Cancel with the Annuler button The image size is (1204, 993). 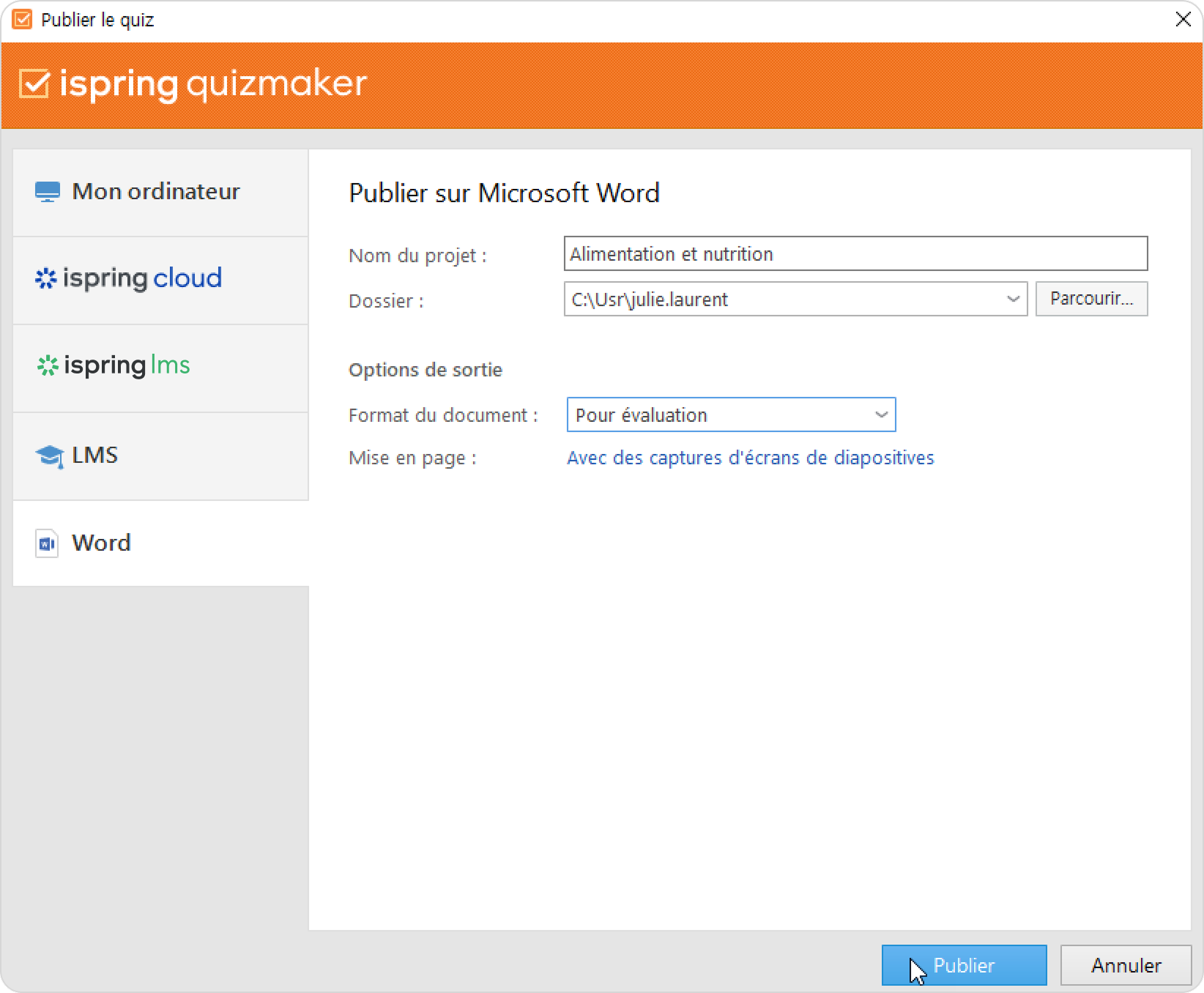1126,965
